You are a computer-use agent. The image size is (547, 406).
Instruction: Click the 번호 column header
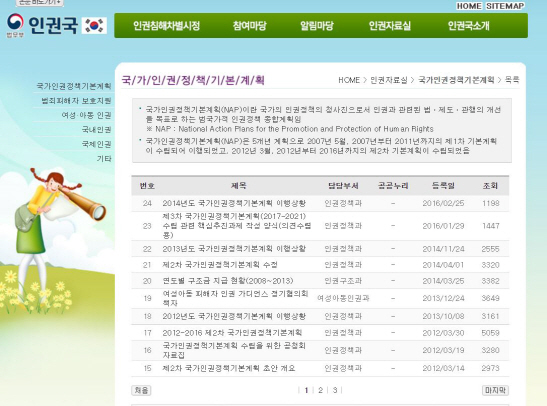[147, 186]
